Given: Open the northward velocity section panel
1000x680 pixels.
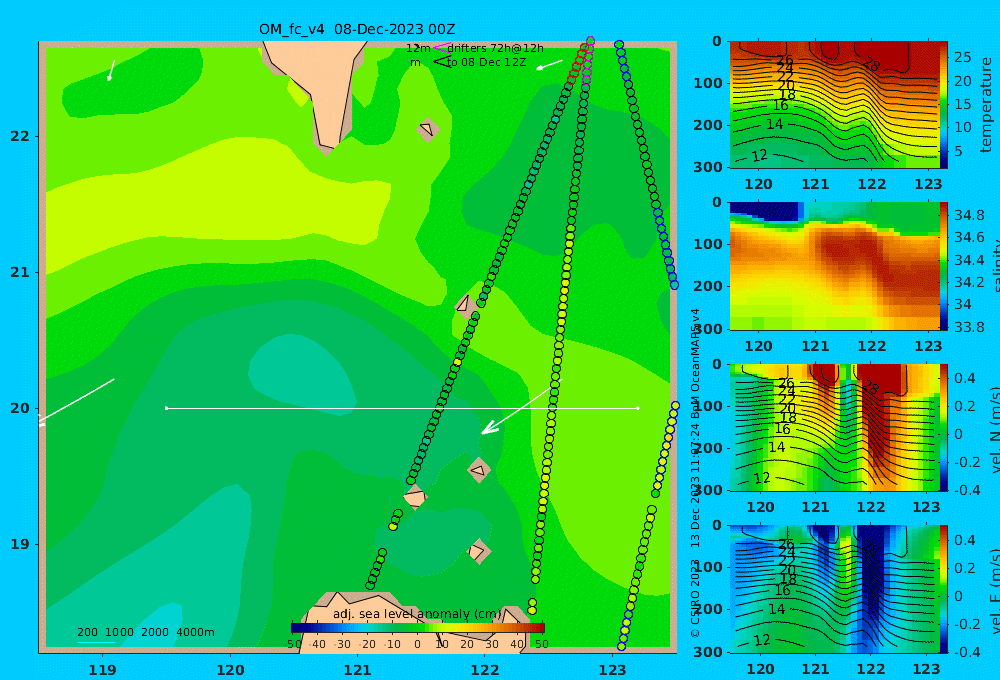Looking at the screenshot, I should pos(834,427).
